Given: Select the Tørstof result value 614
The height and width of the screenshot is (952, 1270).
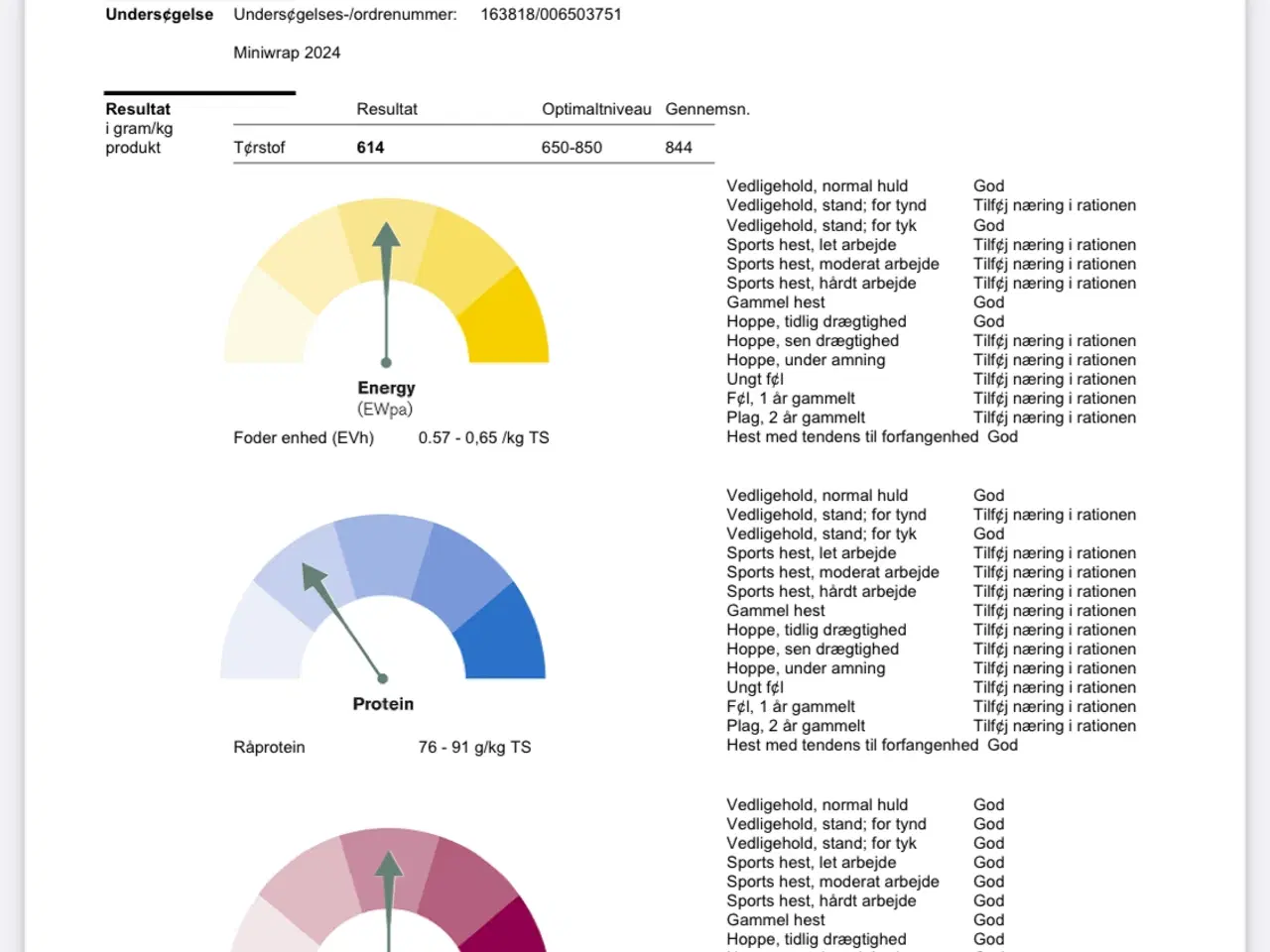Looking at the screenshot, I should (x=370, y=148).
